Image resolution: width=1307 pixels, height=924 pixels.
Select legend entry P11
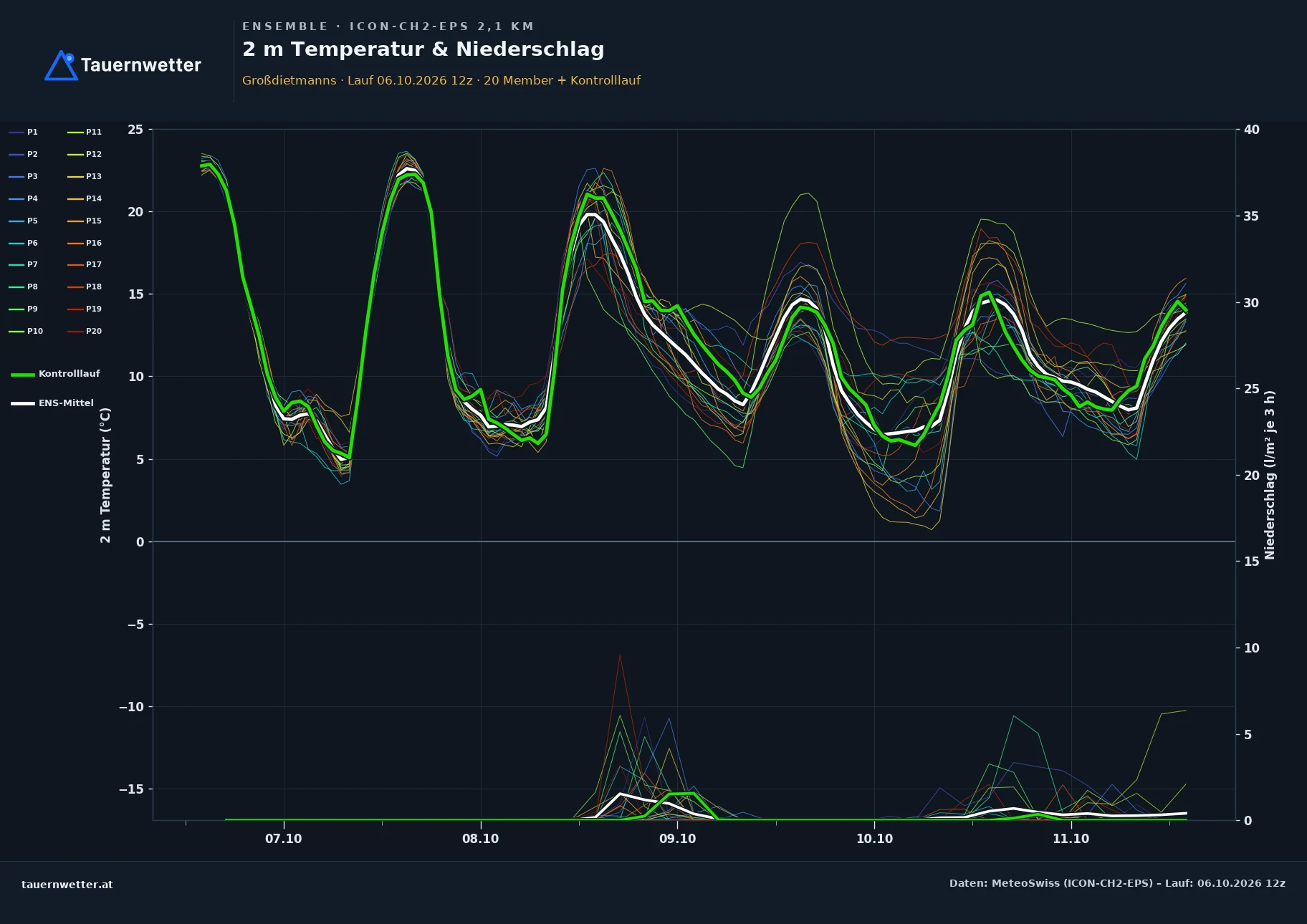85,133
